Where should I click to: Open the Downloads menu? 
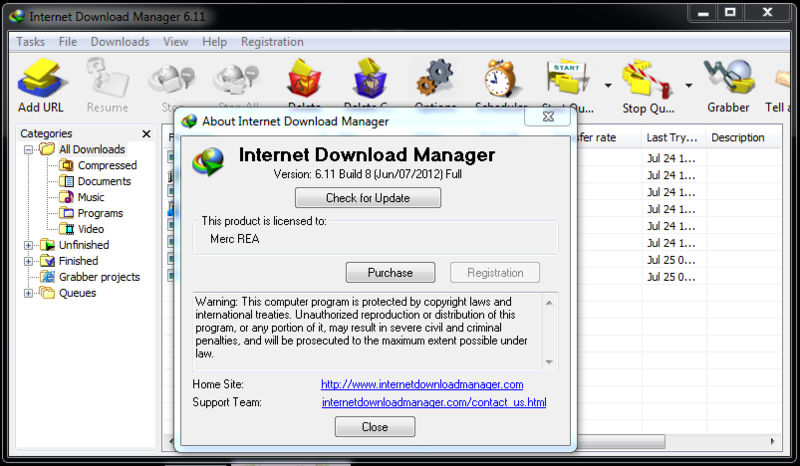click(x=120, y=42)
